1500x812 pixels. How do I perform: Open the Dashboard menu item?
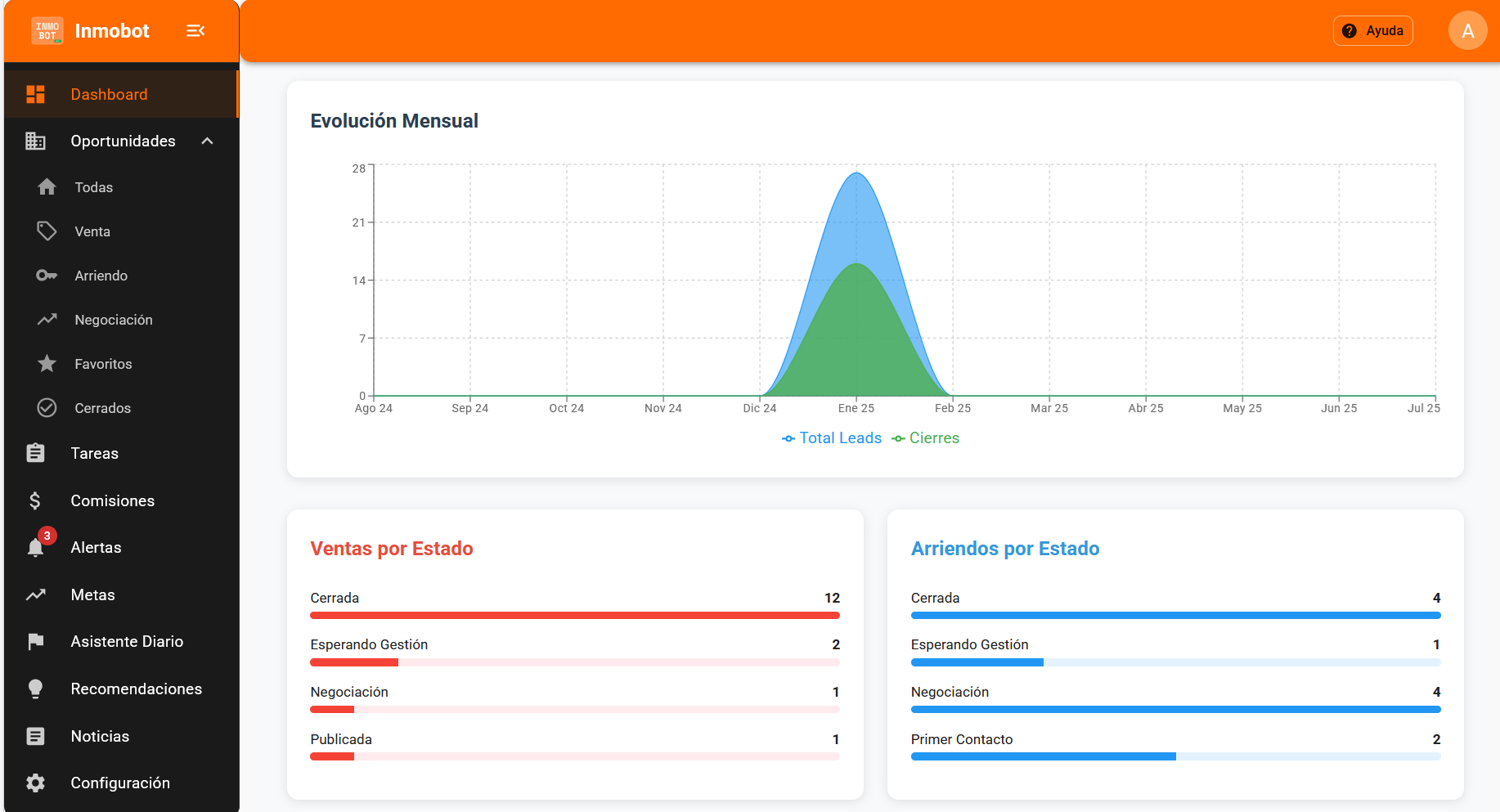(x=121, y=94)
